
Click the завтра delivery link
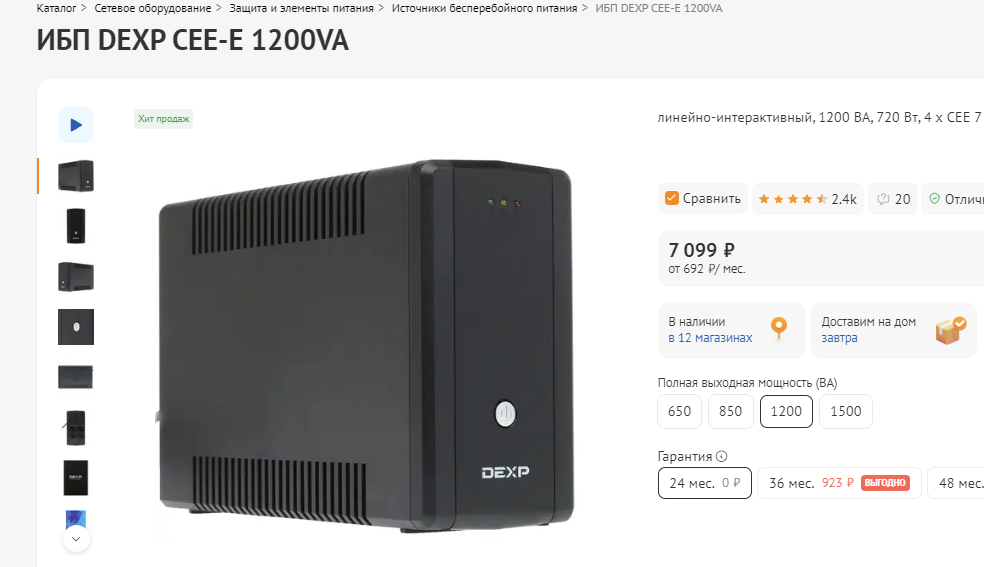coord(839,337)
